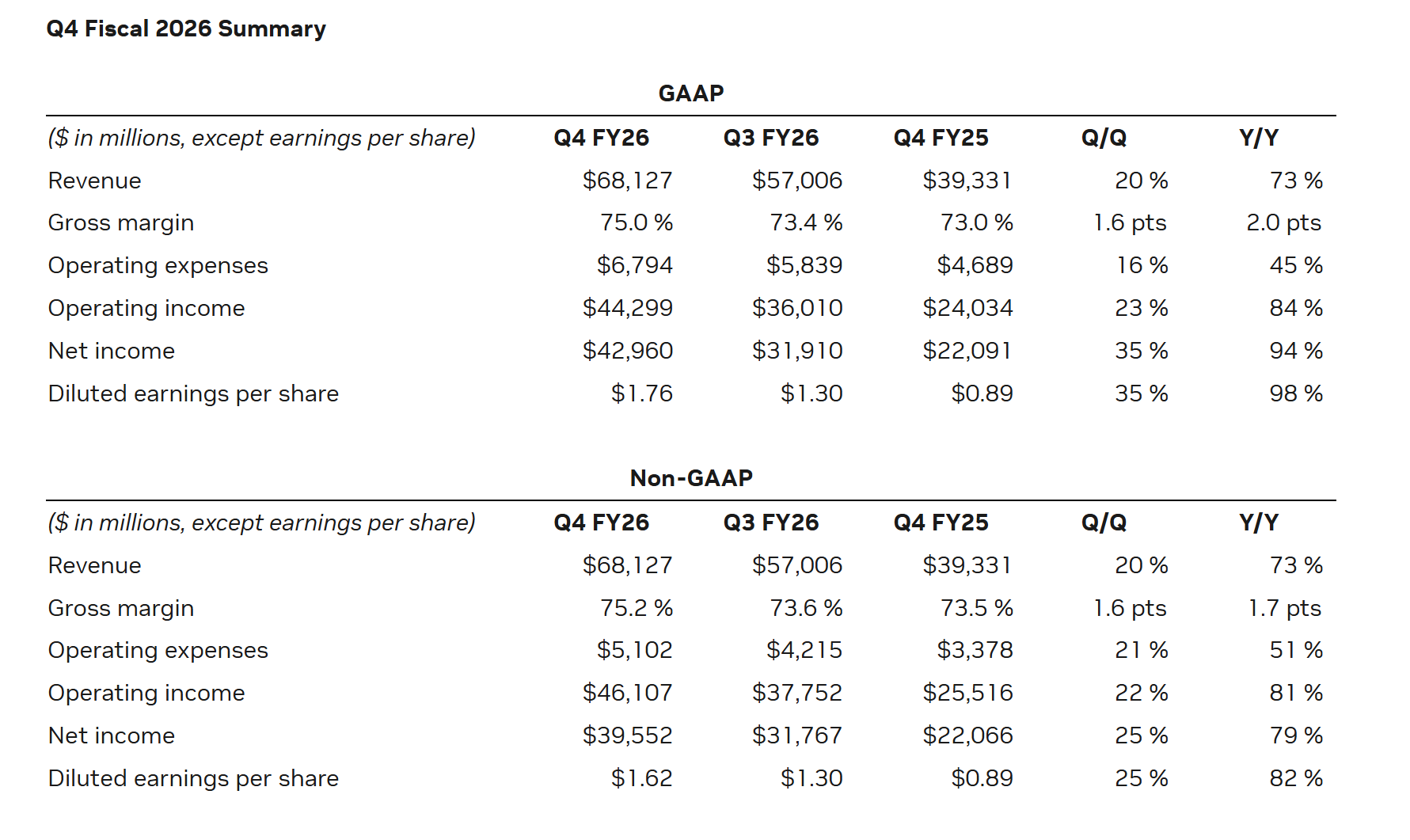Viewport: 1410px width, 840px height.
Task: Click the 98 % Y/Y EPS growth cell
Action: pyautogui.click(x=1296, y=393)
